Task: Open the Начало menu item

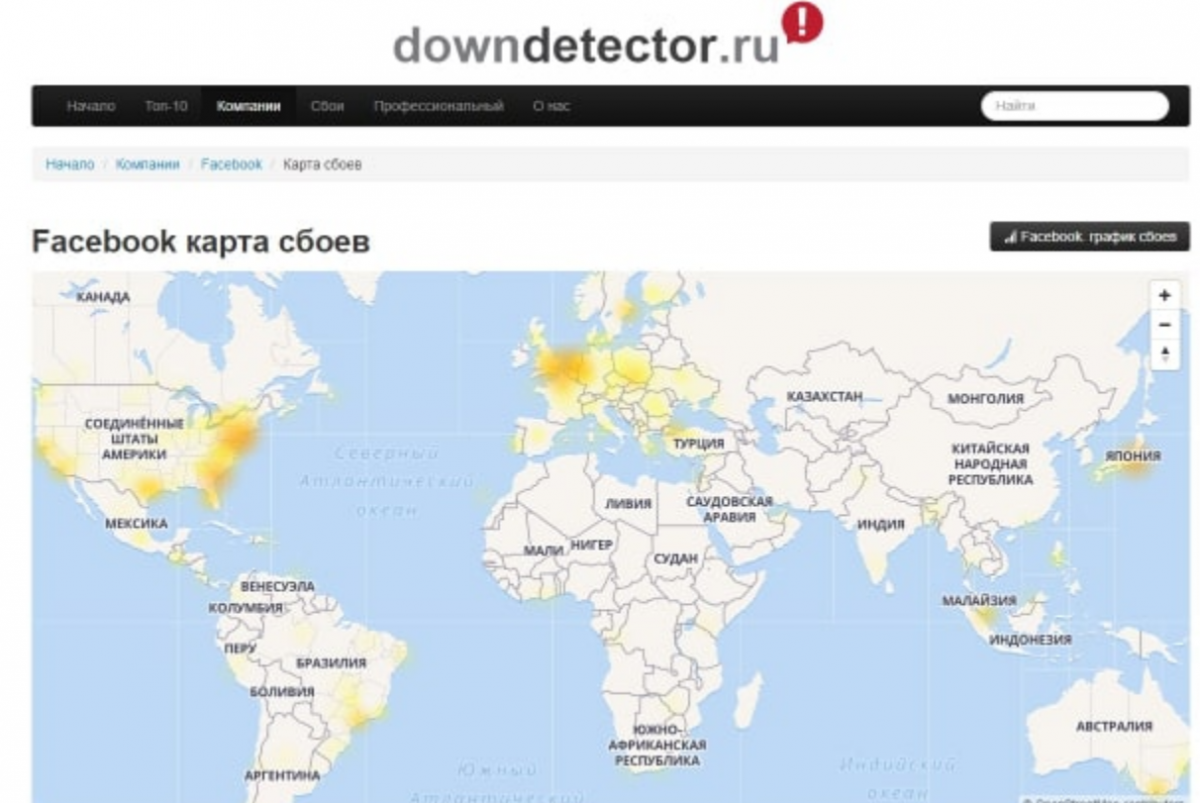Action: [x=91, y=106]
